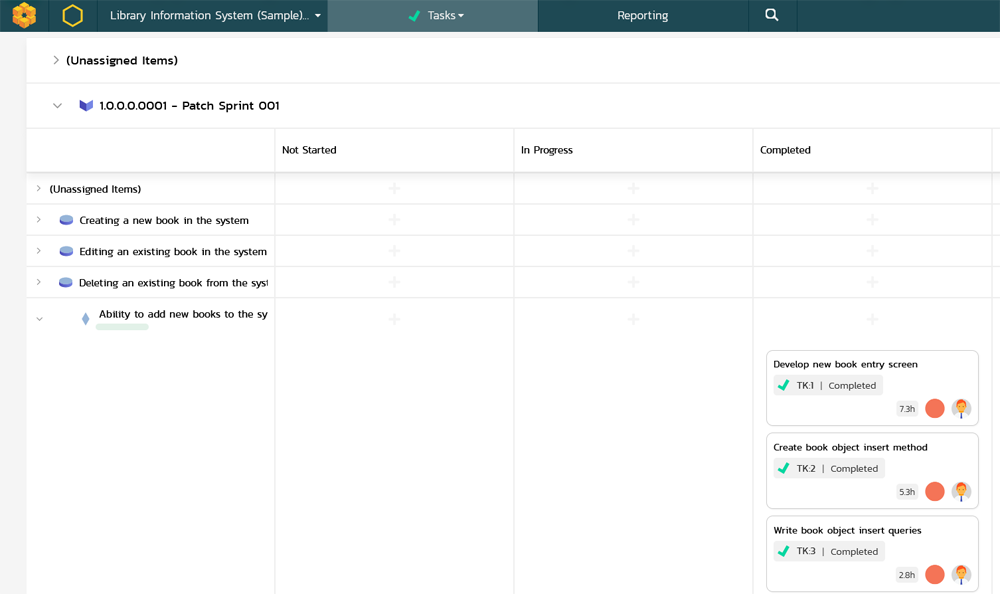
Task: Select the purple sprint icon beside Patch Sprint 001
Action: (85, 105)
